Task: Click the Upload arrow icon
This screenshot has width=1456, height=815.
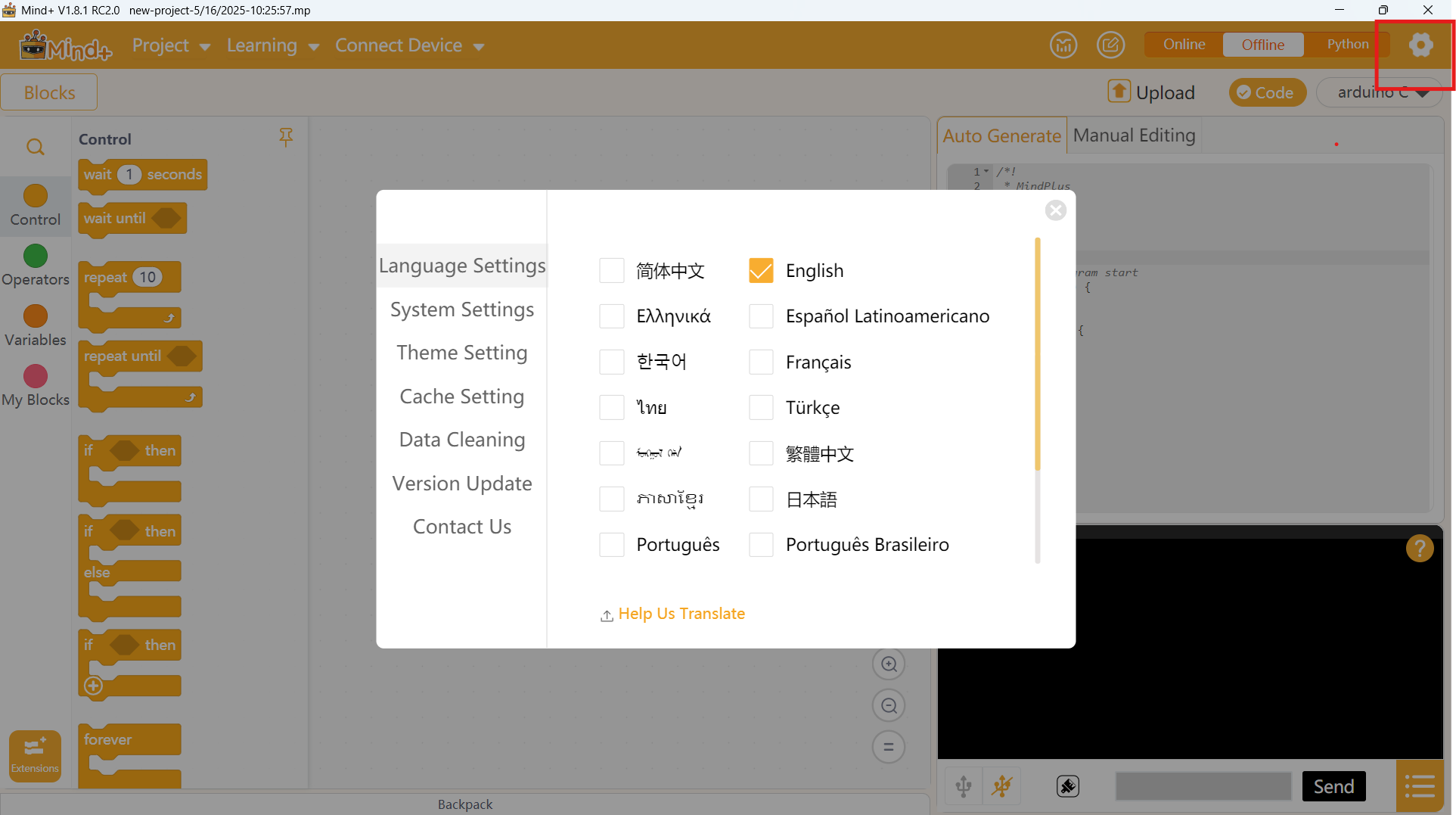Action: coord(1119,92)
